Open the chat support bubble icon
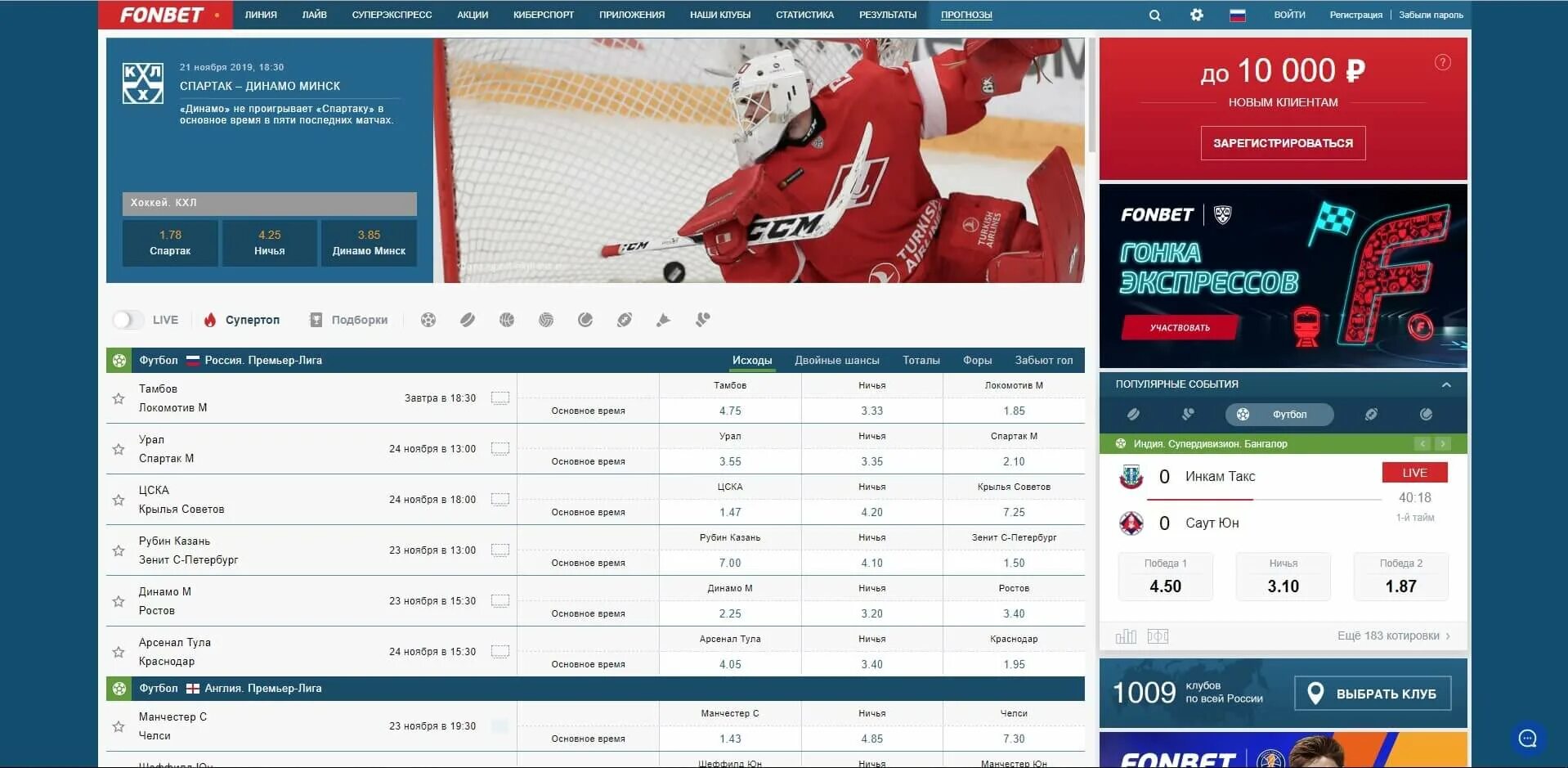 click(1527, 739)
